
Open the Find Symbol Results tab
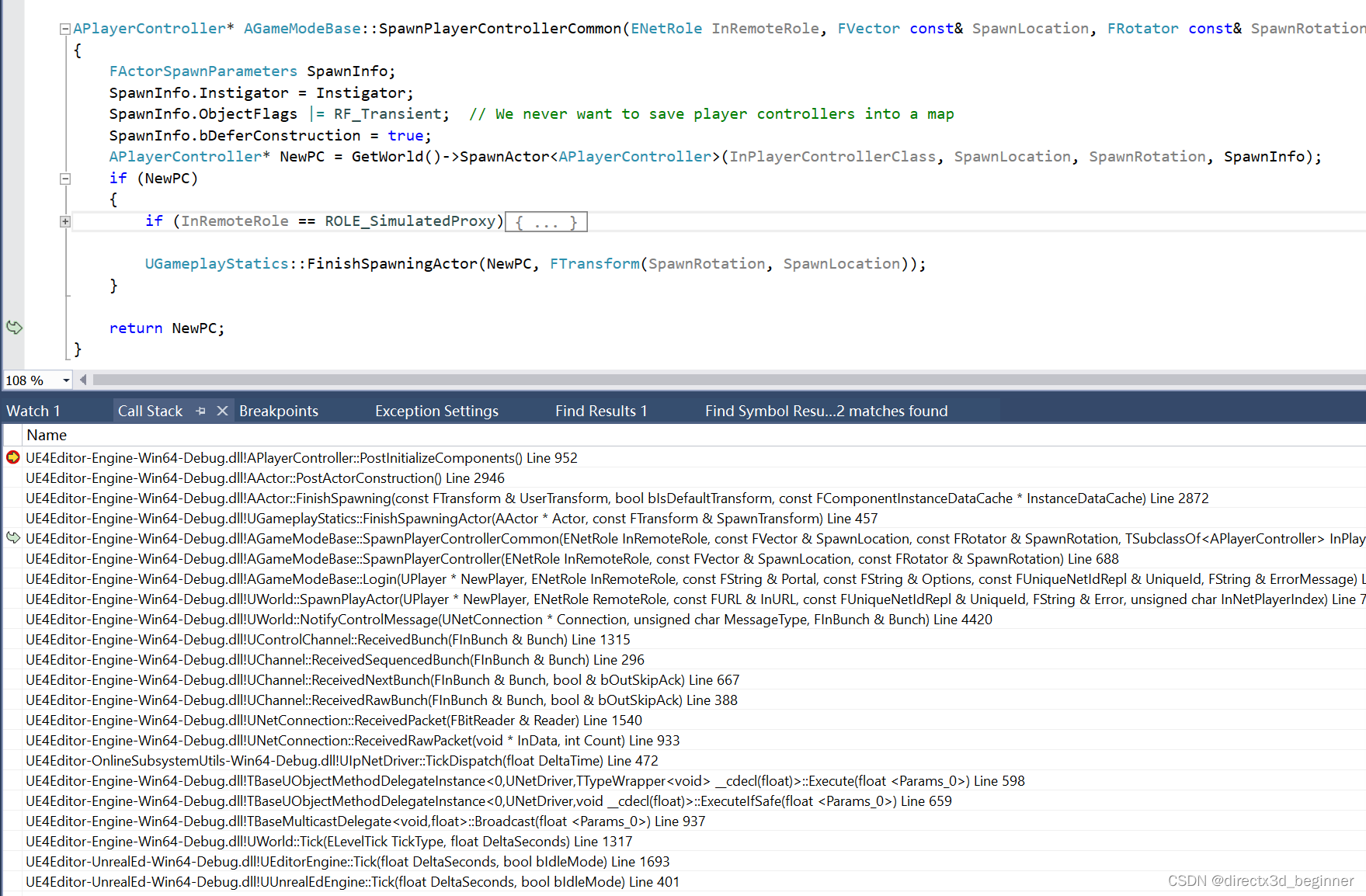coord(826,411)
